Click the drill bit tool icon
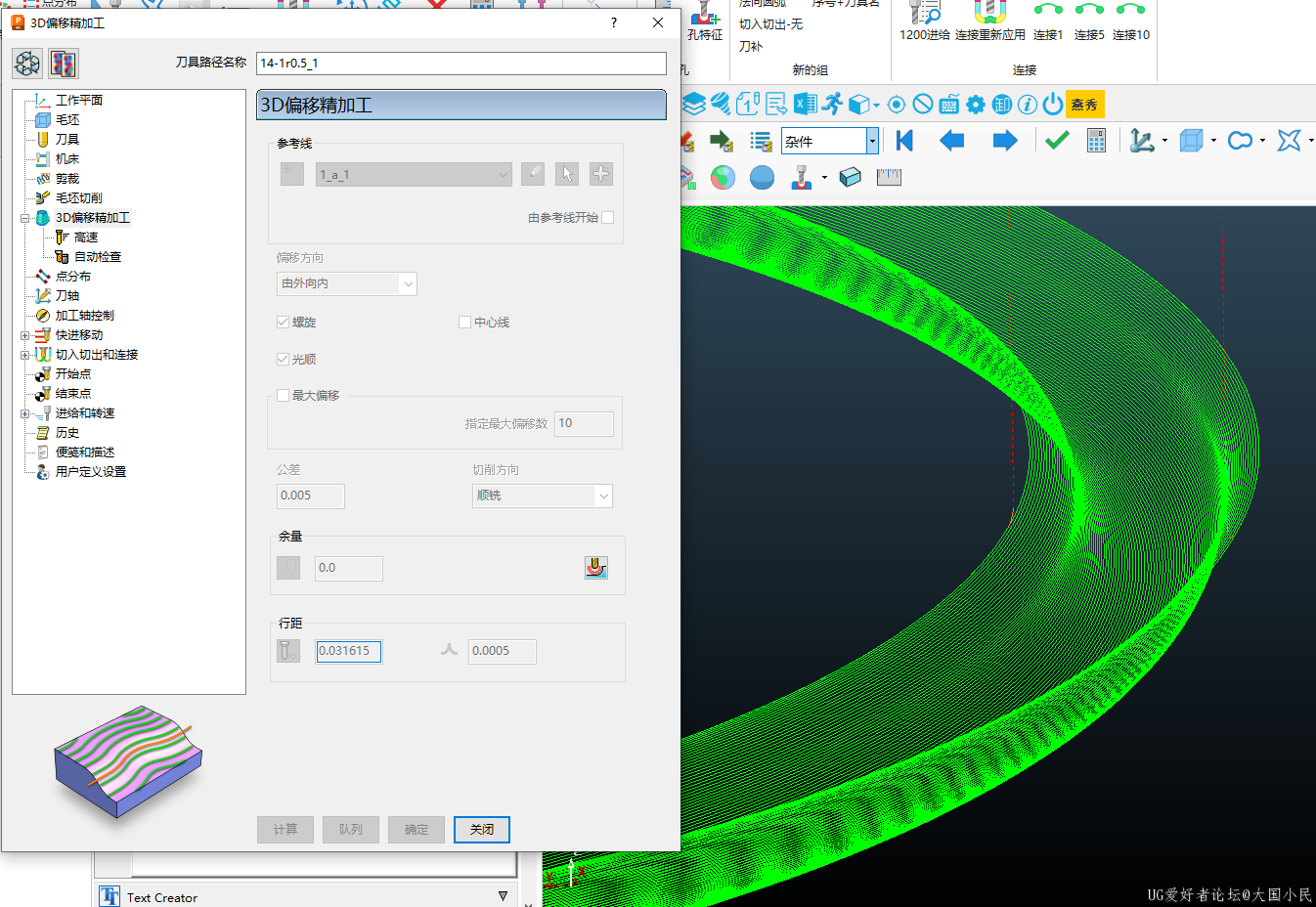1316x907 pixels. point(721,104)
